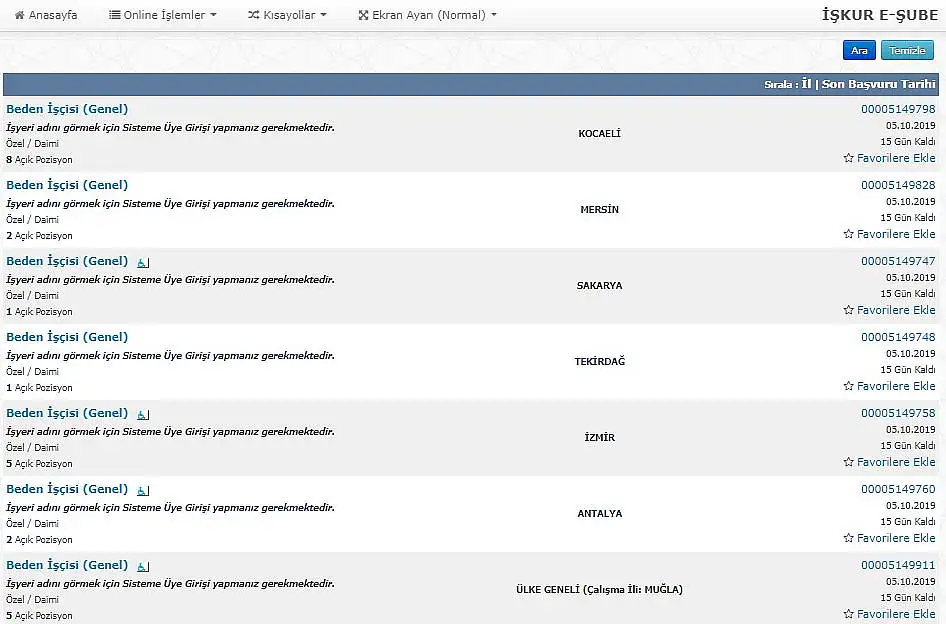Add the MERSİN job to favorites
The image size is (946, 624).
[x=889, y=234]
